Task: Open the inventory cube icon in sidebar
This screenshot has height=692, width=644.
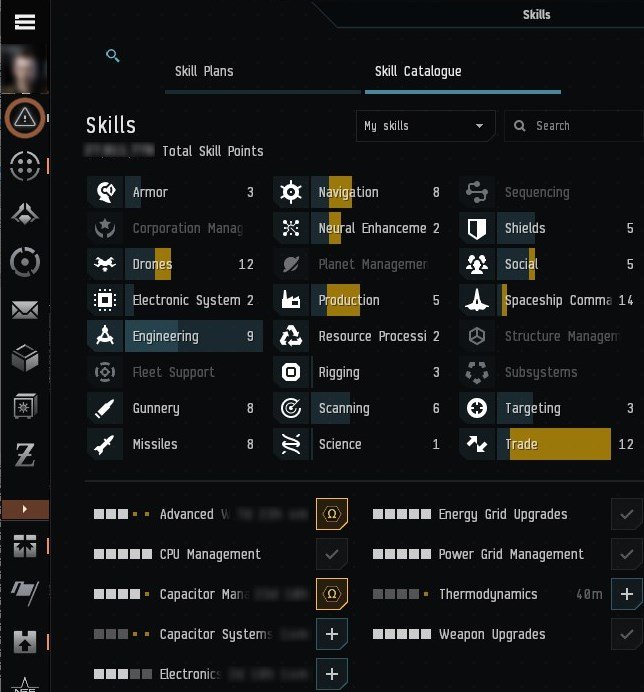Action: 25,358
